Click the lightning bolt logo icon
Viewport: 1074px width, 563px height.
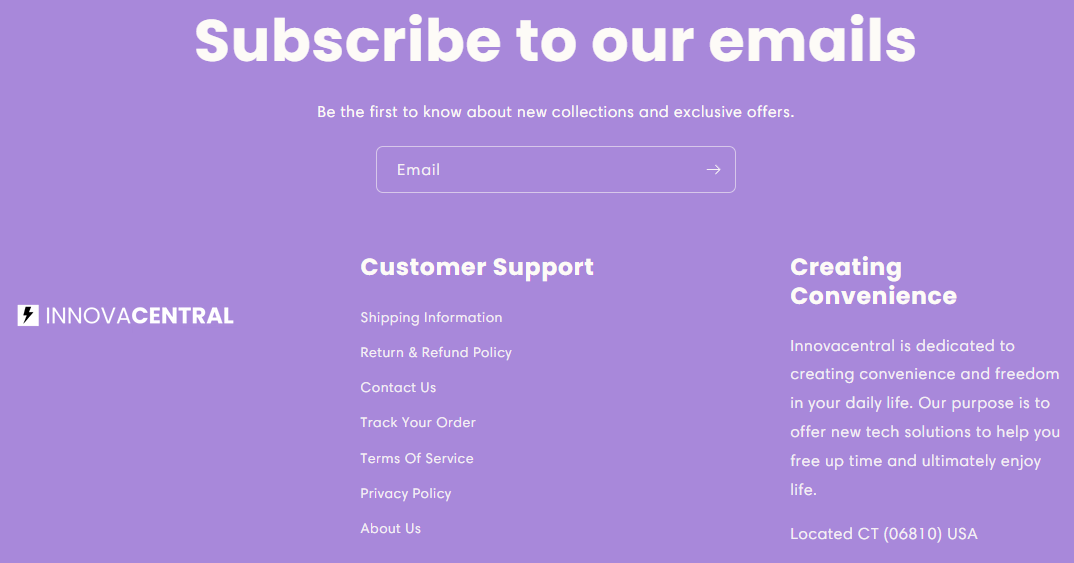[28, 315]
